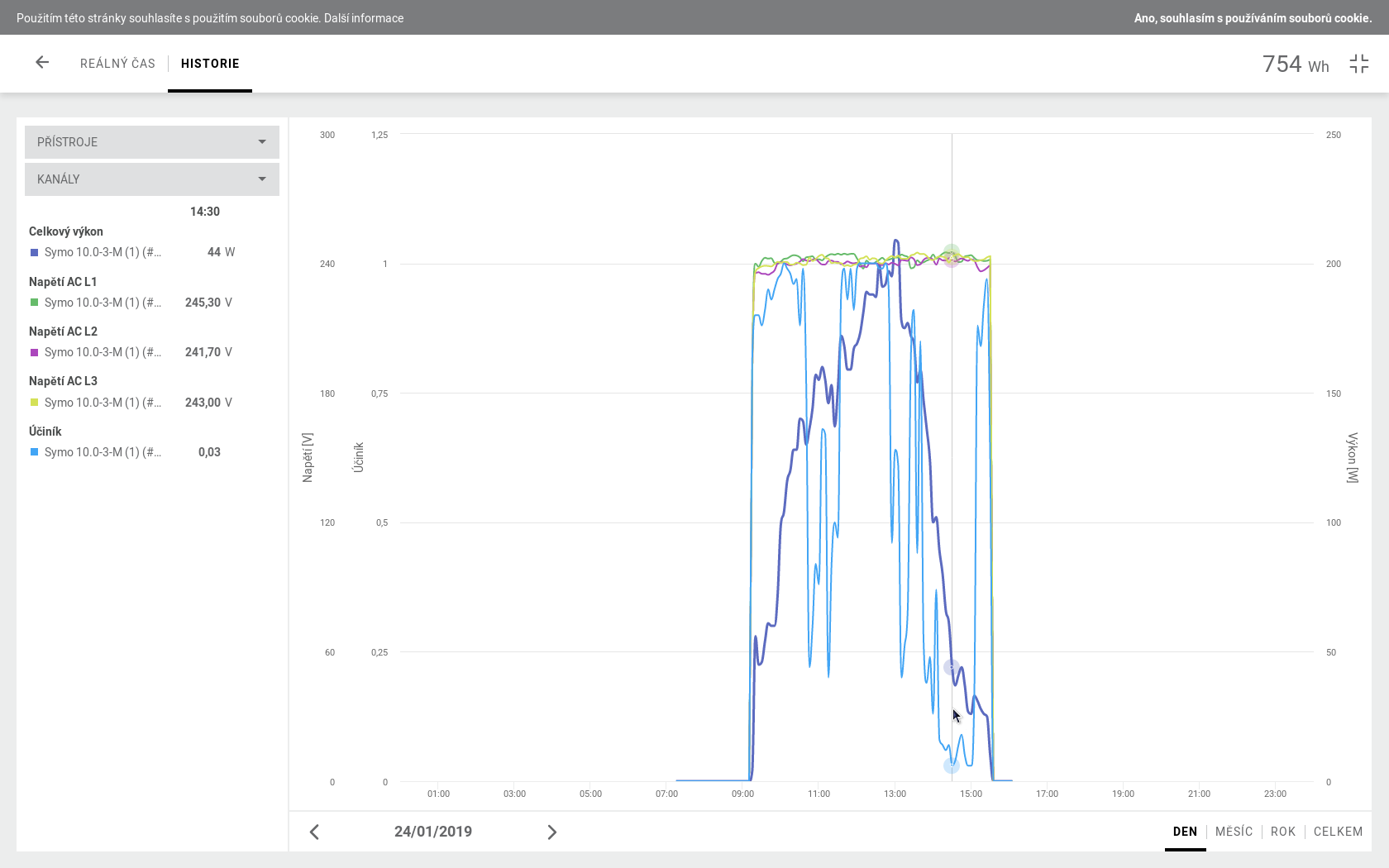Toggle the Účiník series entry
This screenshot has height=868, width=1389.
[103, 452]
